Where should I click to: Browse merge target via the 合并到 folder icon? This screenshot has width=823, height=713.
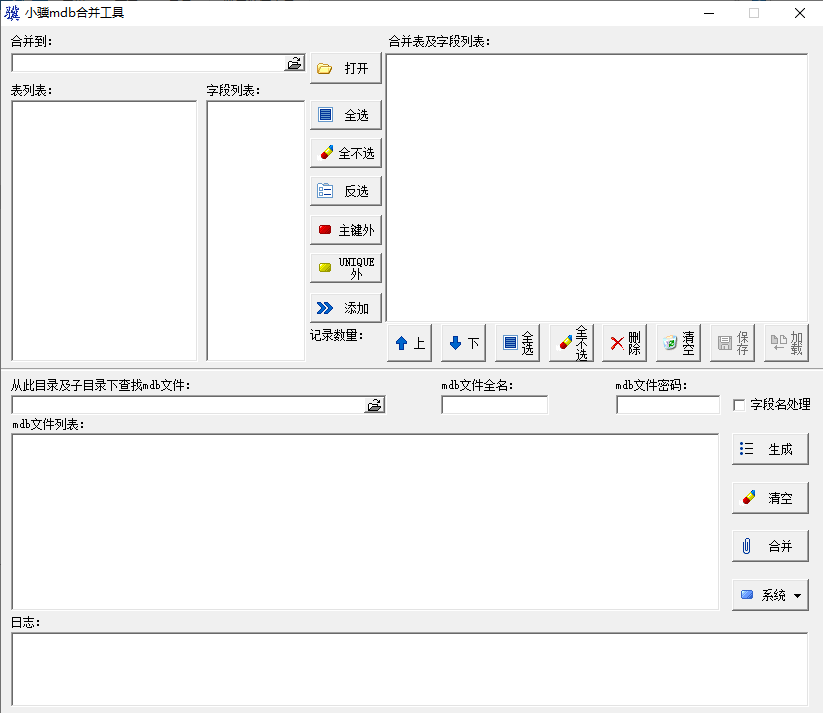(x=294, y=62)
